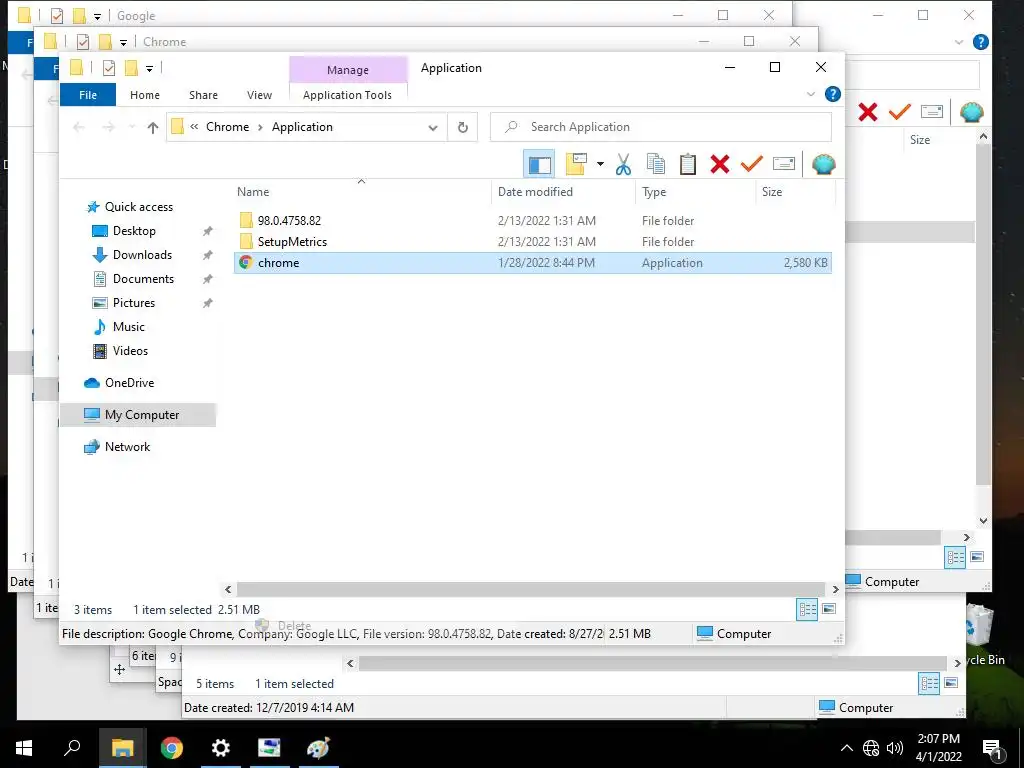
Task: Show hidden system tray icons
Action: 846,748
